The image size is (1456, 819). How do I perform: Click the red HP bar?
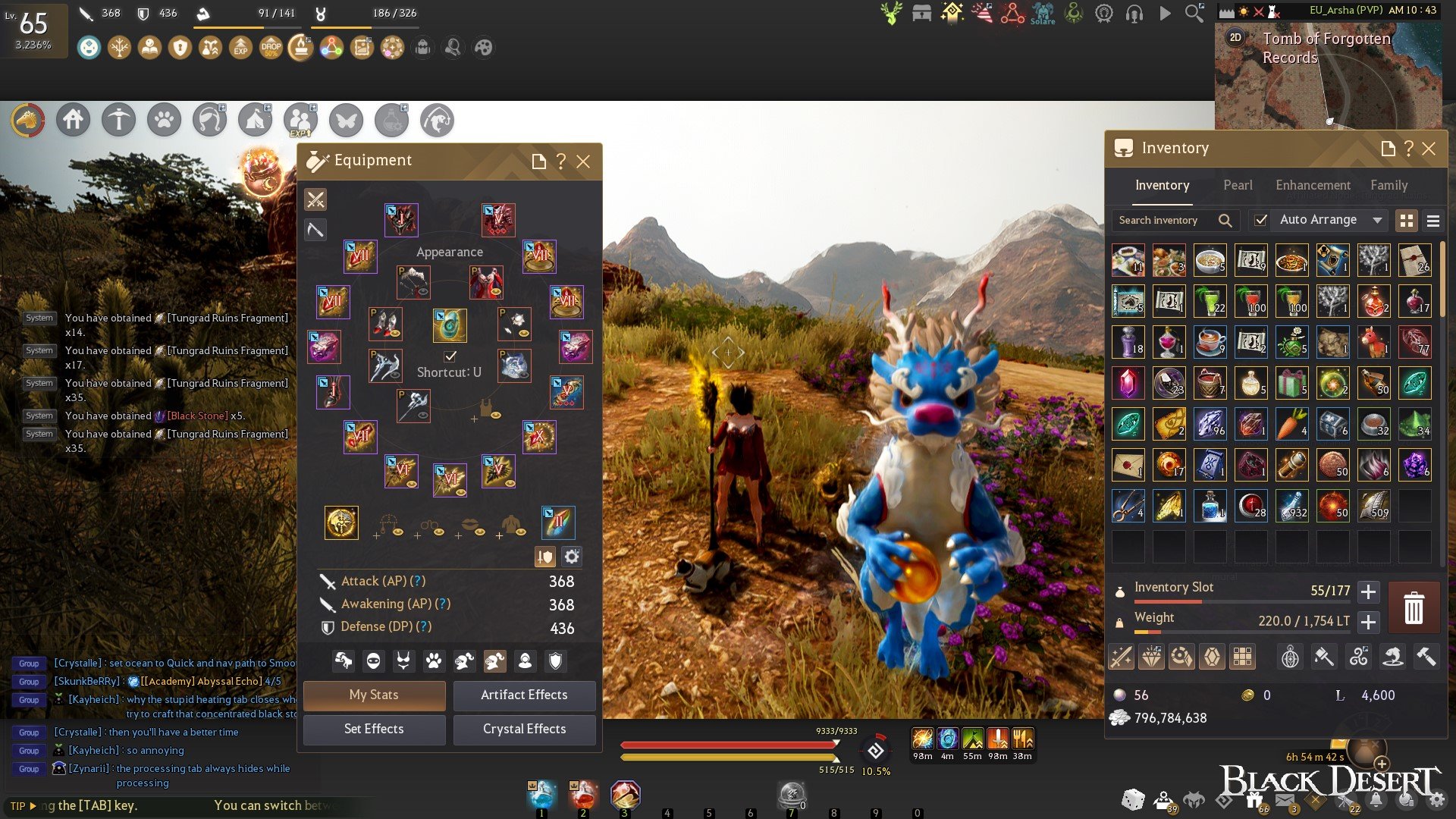728,745
